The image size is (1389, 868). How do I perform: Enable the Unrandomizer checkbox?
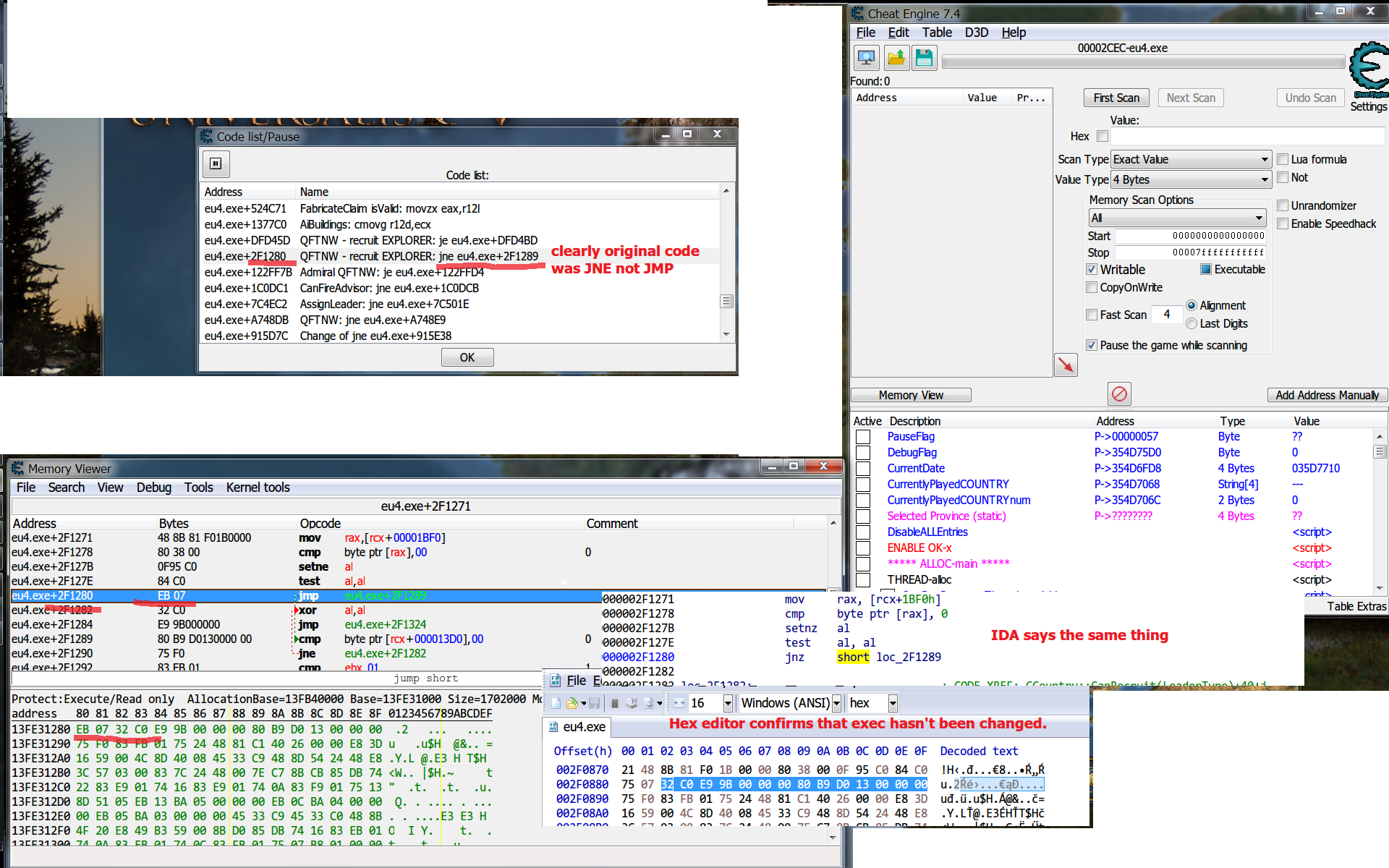coord(1283,205)
